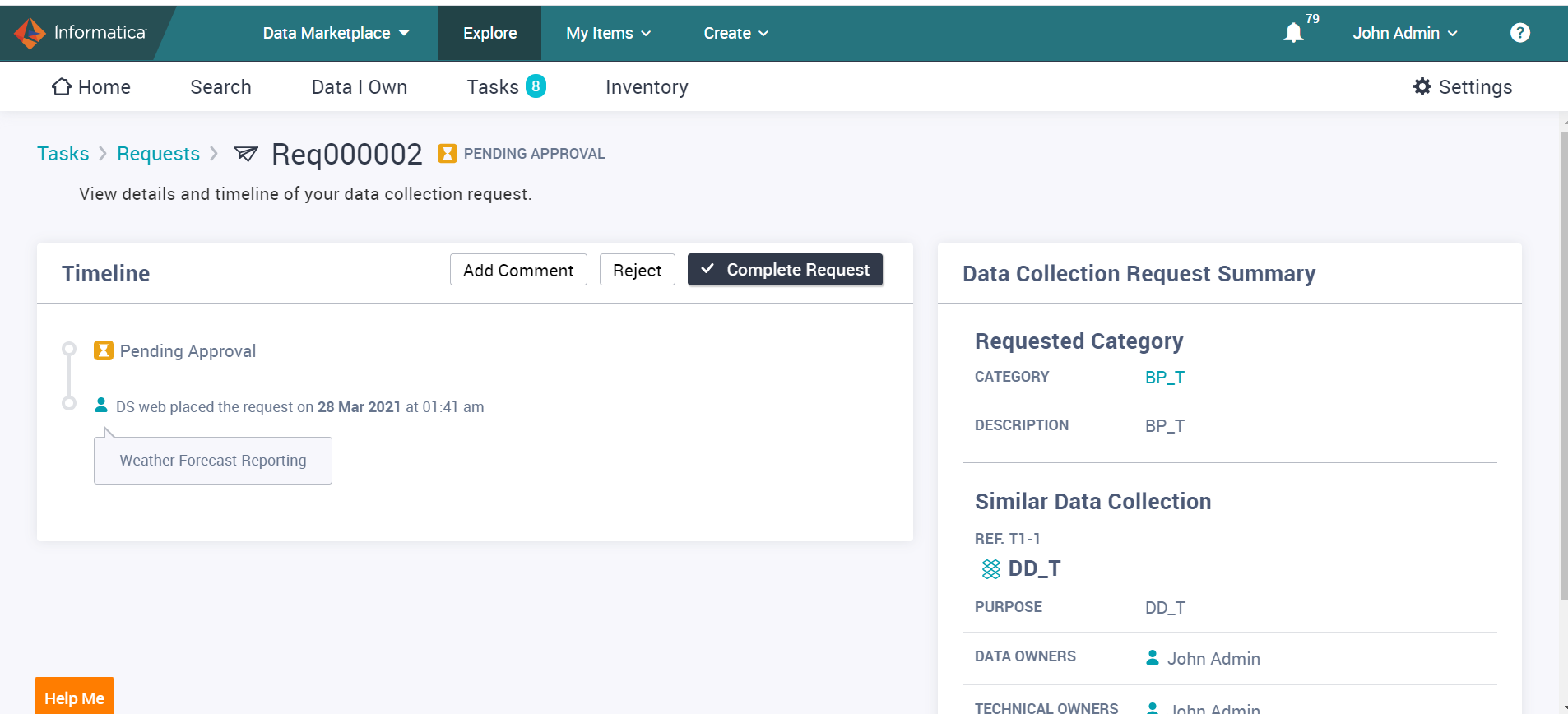Viewport: 1568px width, 714px height.
Task: Open the notifications bell
Action: 1293,33
